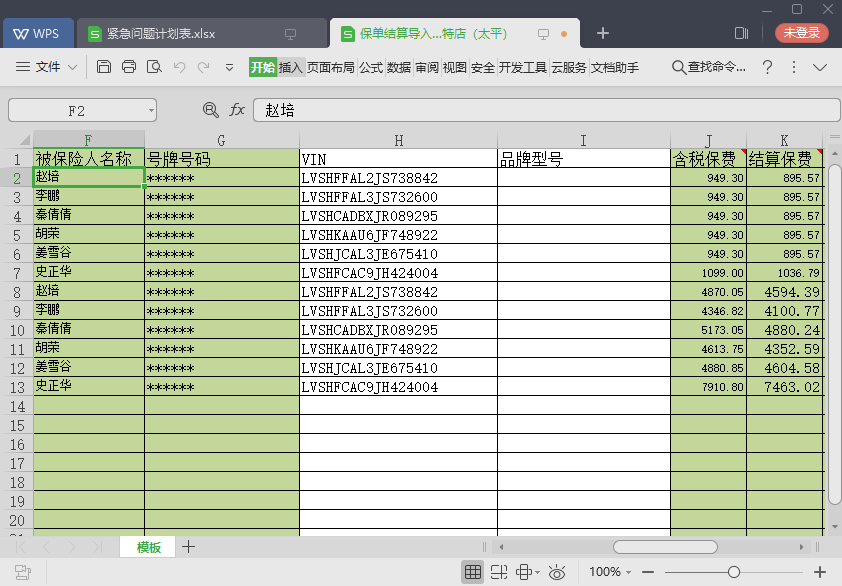
Task: Add a new sheet with the plus icon
Action: 188,547
